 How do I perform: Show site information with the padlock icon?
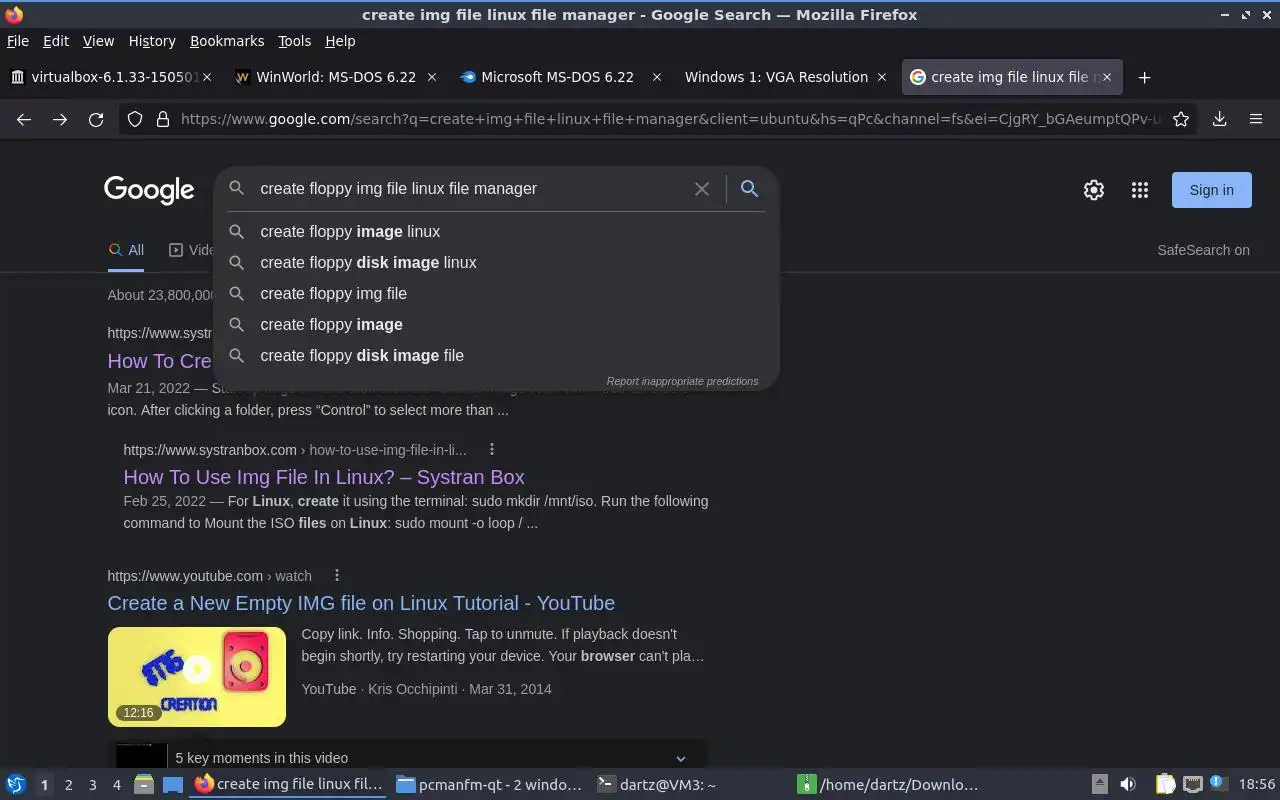point(163,119)
